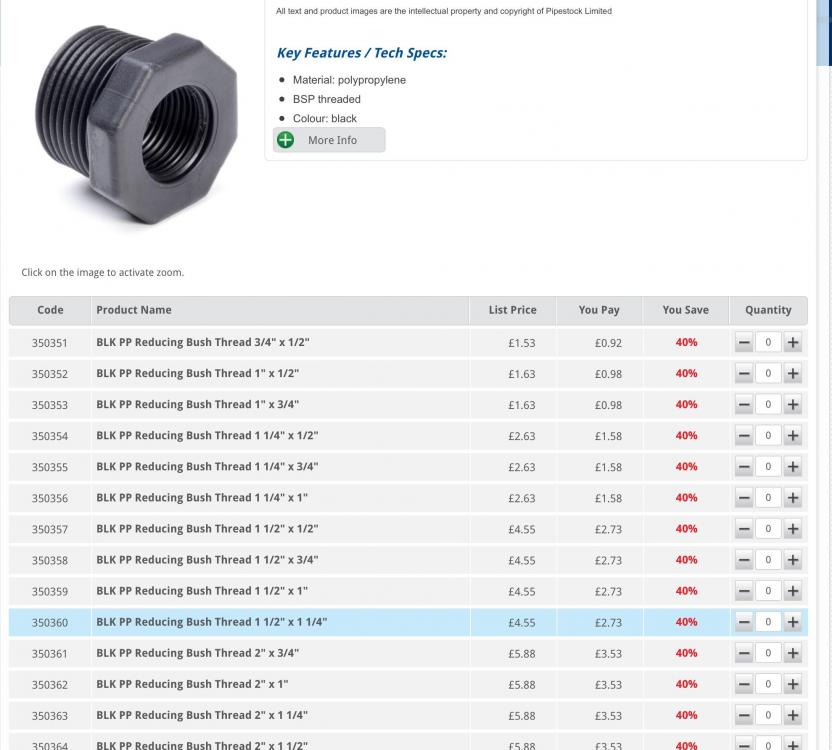The height and width of the screenshot is (750, 832).
Task: Select quantity field for 2" x 1" bush
Action: [768, 684]
